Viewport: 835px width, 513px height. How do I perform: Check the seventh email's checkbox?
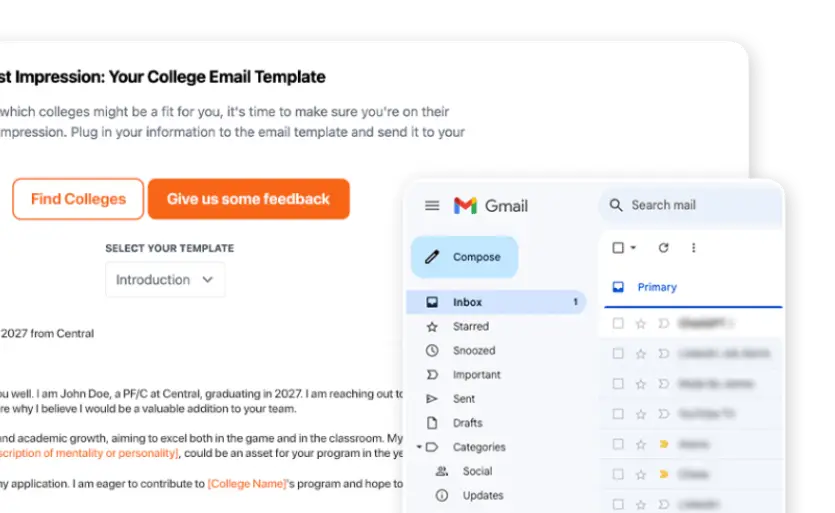(x=618, y=504)
